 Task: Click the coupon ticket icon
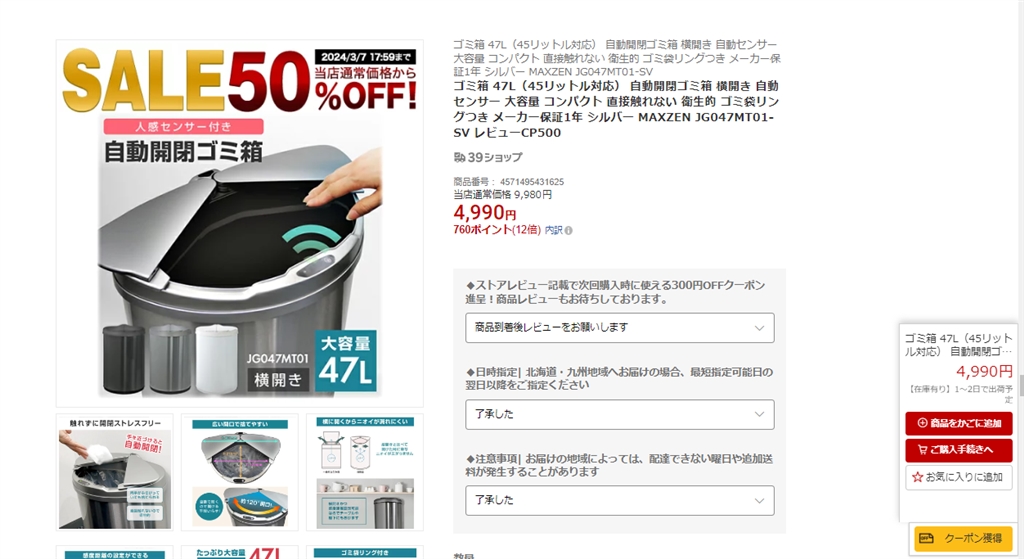pyautogui.click(x=926, y=538)
